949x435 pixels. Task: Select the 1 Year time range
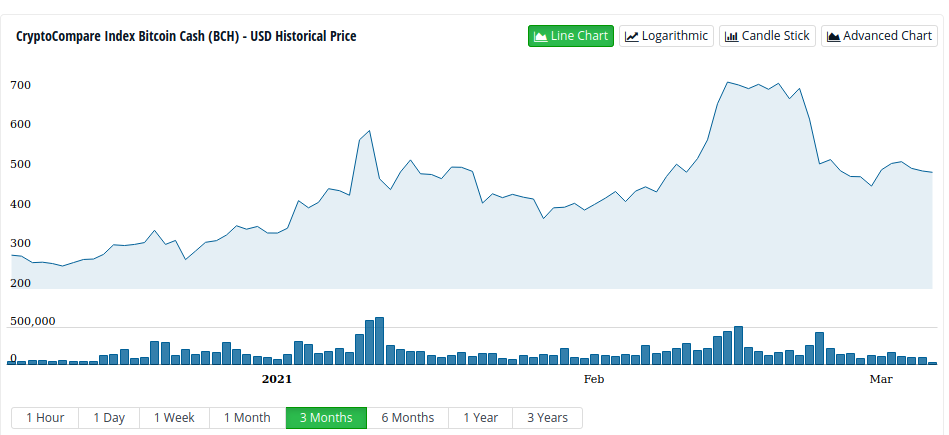tap(481, 417)
